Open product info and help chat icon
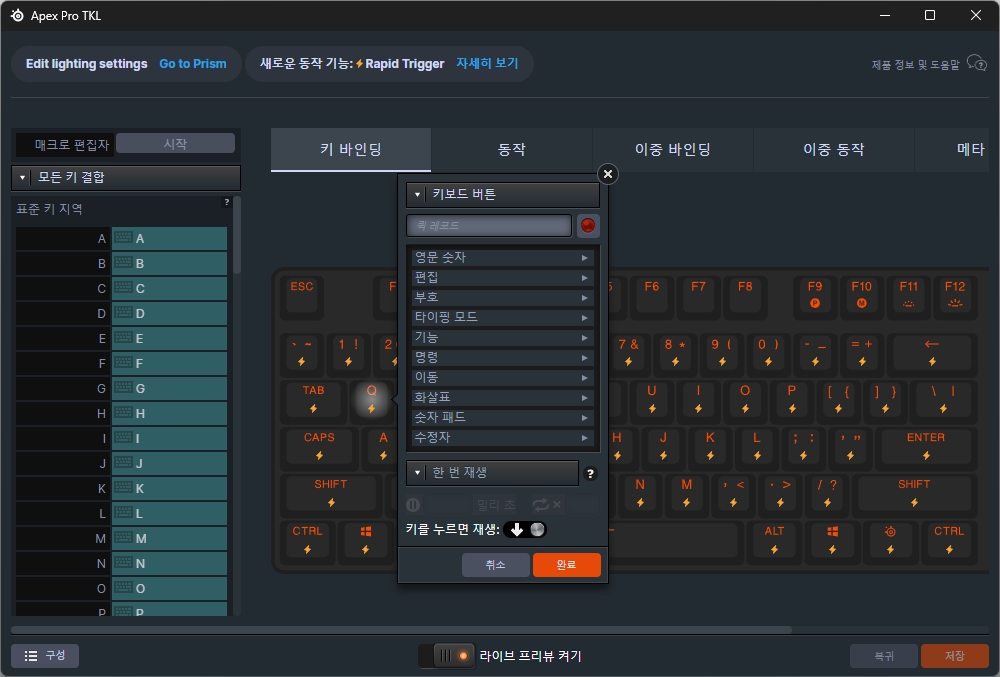 [x=976, y=63]
